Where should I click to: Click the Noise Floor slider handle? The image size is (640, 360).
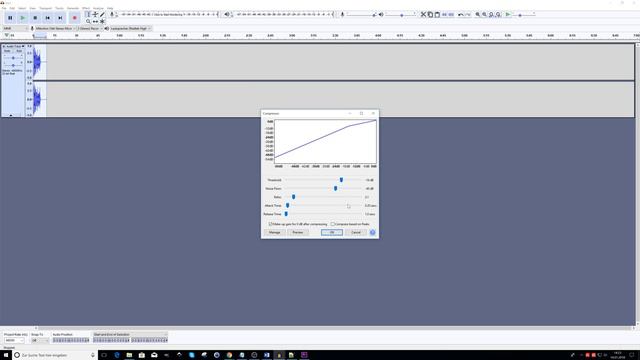[x=336, y=189]
